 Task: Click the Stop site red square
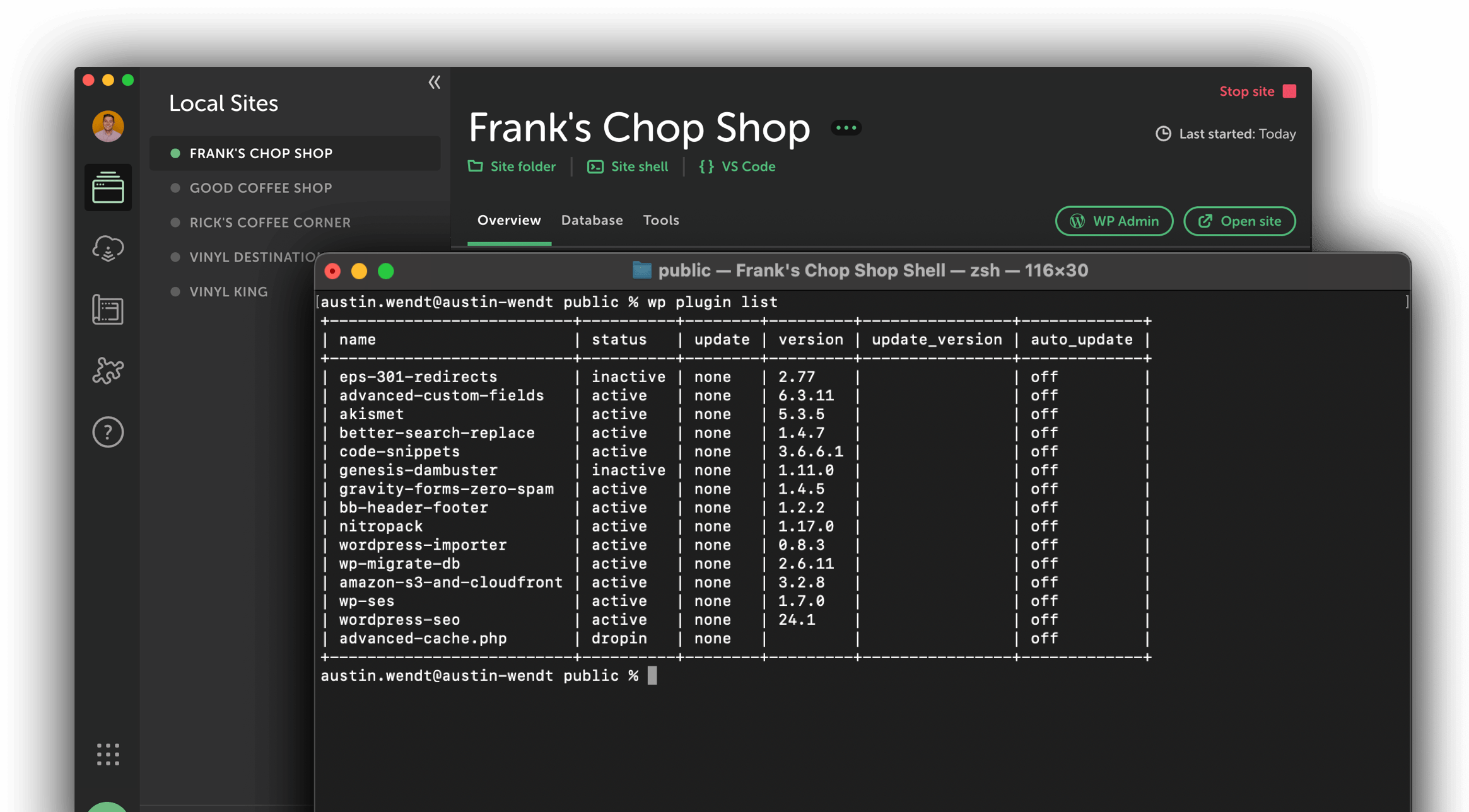pyautogui.click(x=1290, y=91)
